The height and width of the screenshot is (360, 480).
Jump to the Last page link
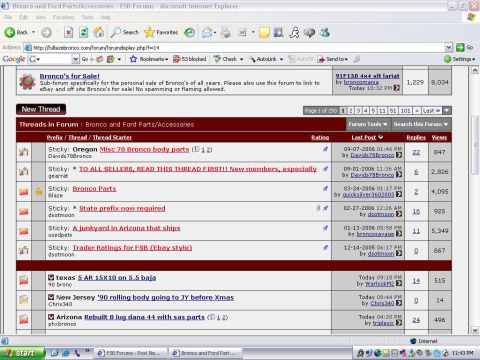click(431, 110)
